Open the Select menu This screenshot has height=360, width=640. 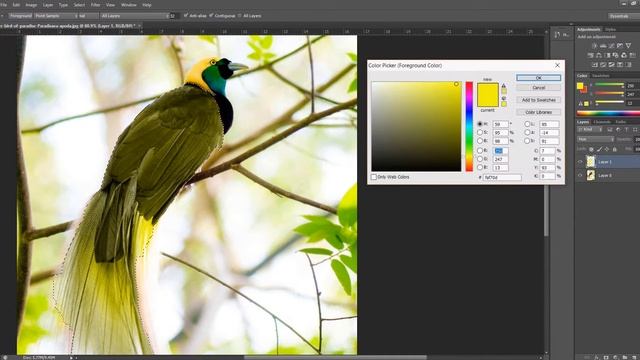[x=79, y=5]
